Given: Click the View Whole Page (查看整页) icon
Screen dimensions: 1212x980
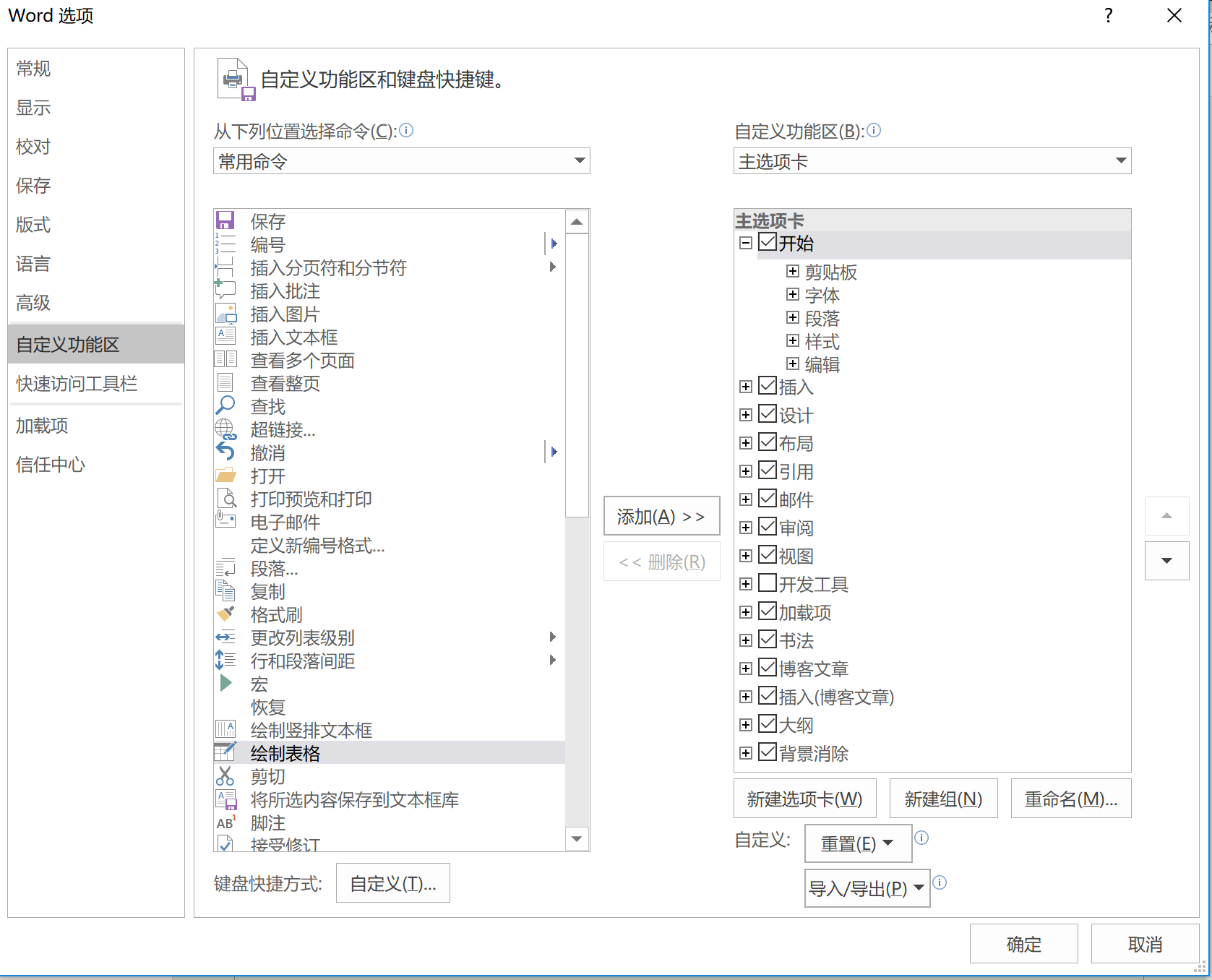Looking at the screenshot, I should click(225, 382).
